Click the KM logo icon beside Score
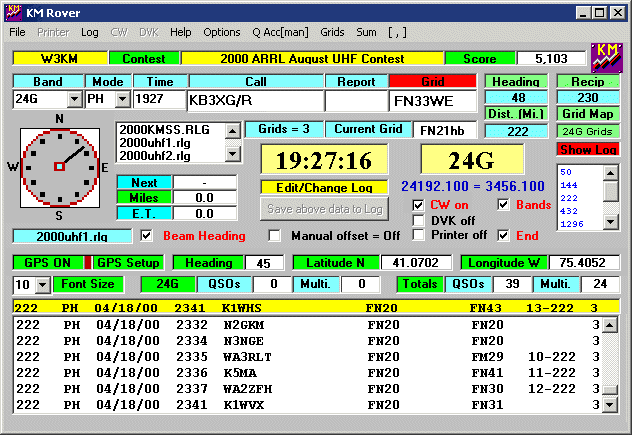Screen dimensions: 632x435 [607, 58]
